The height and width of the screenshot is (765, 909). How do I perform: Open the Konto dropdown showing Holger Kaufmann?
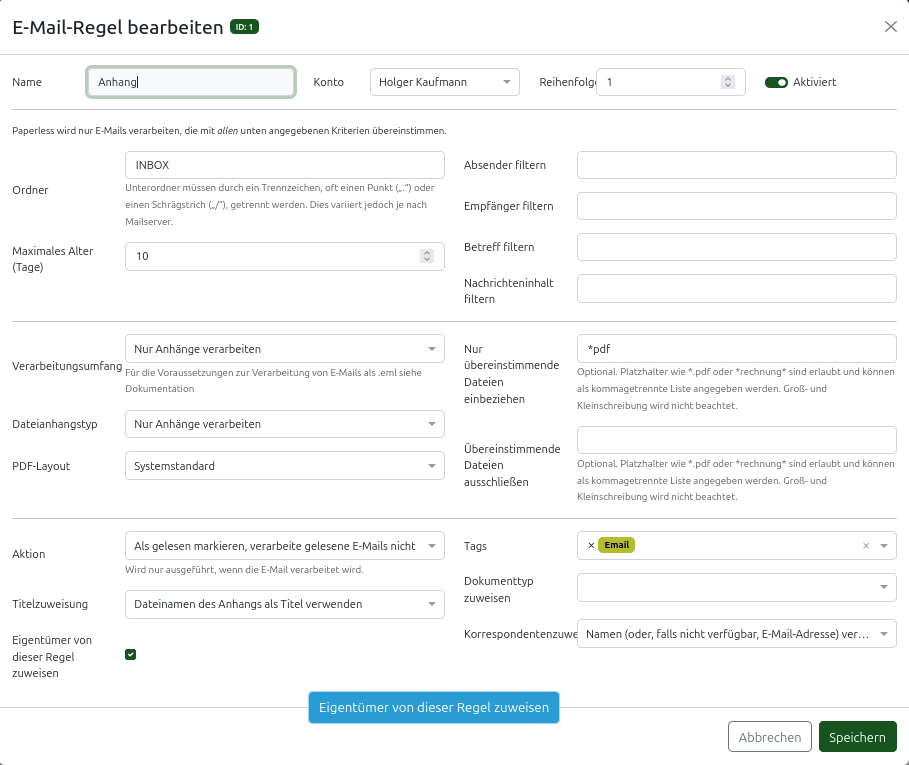444,82
